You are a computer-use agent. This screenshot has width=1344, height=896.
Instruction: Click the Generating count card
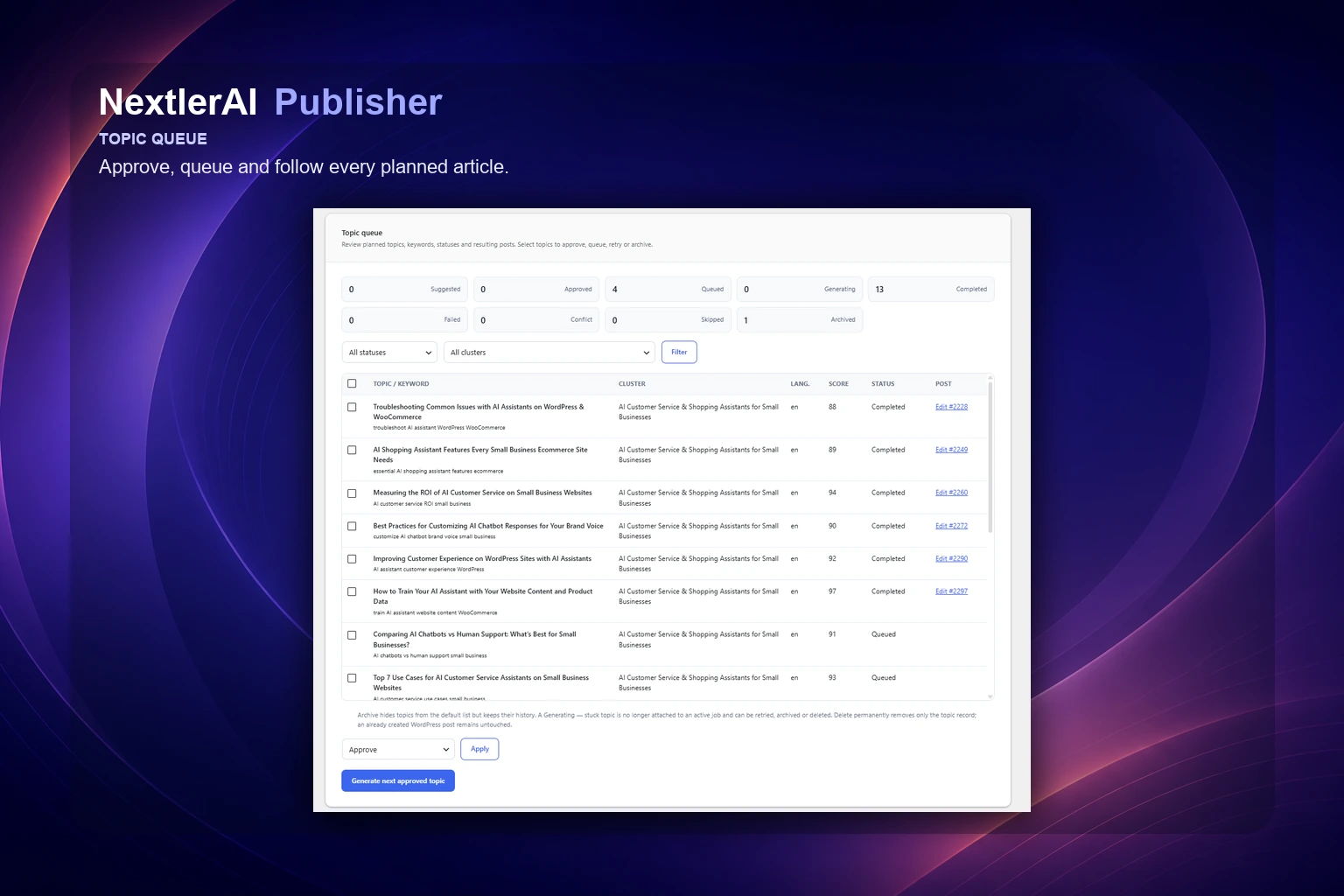point(800,290)
